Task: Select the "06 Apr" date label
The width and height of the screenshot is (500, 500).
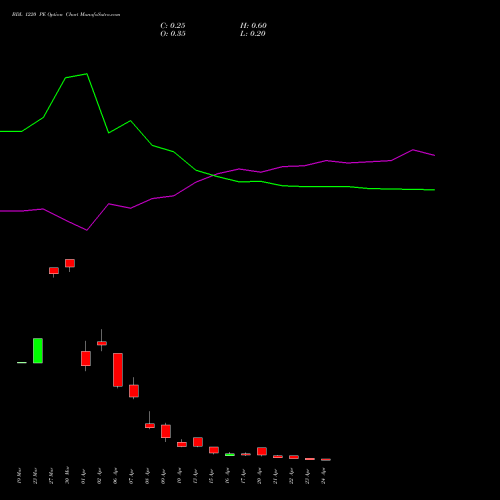Action: 115,476
